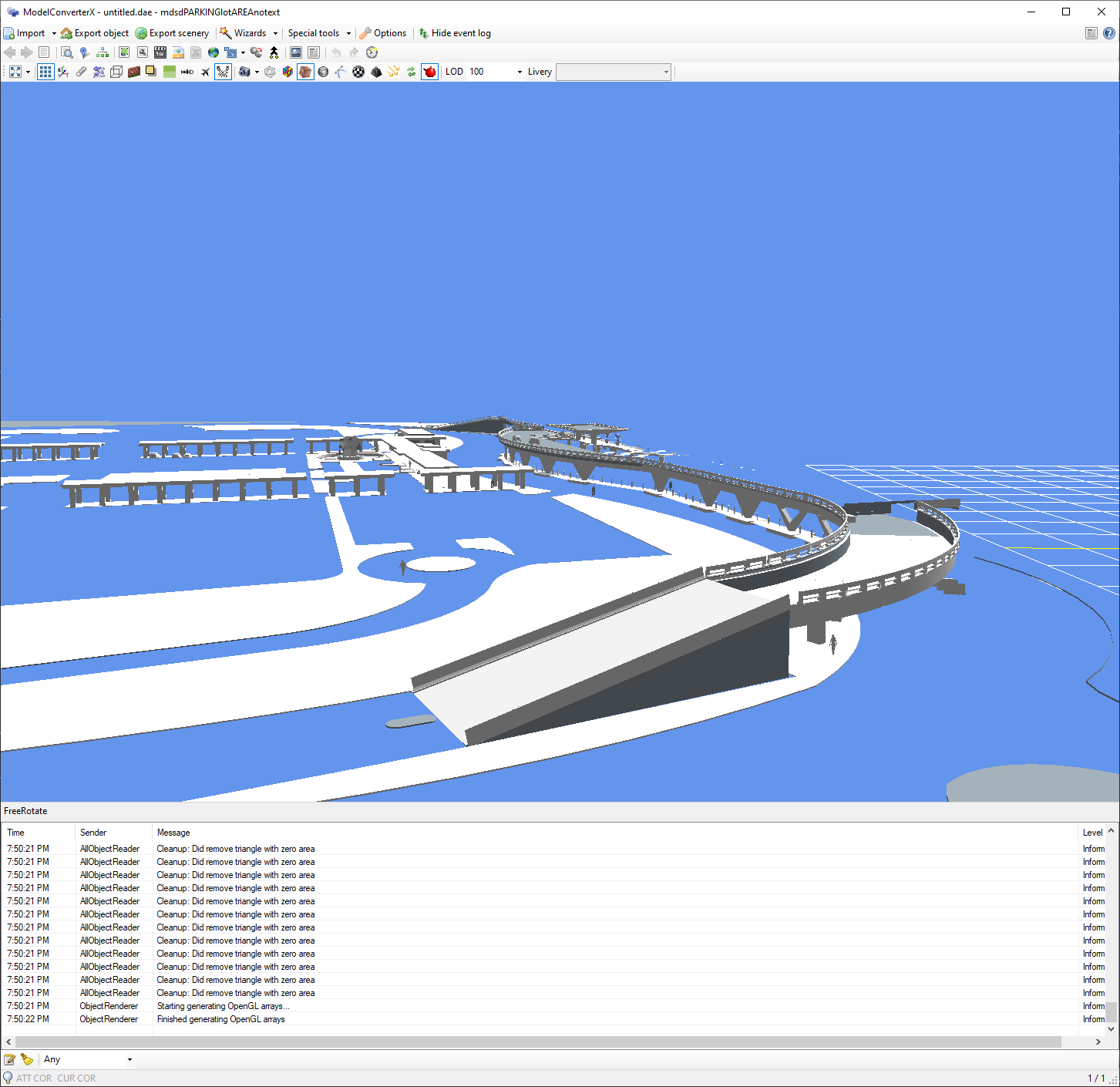This screenshot has height=1087, width=1120.
Task: Toggle the grid display mode
Action: tap(45, 72)
